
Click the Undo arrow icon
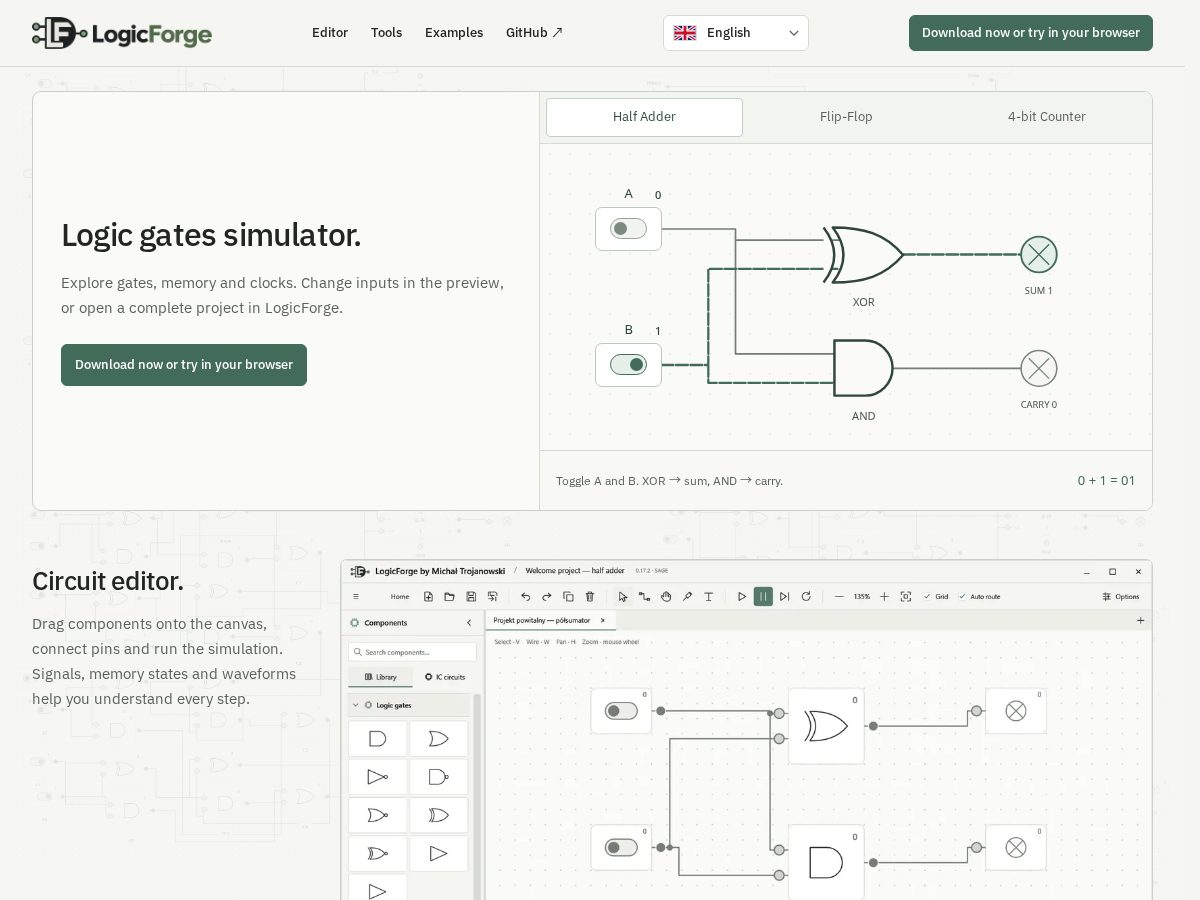click(525, 597)
